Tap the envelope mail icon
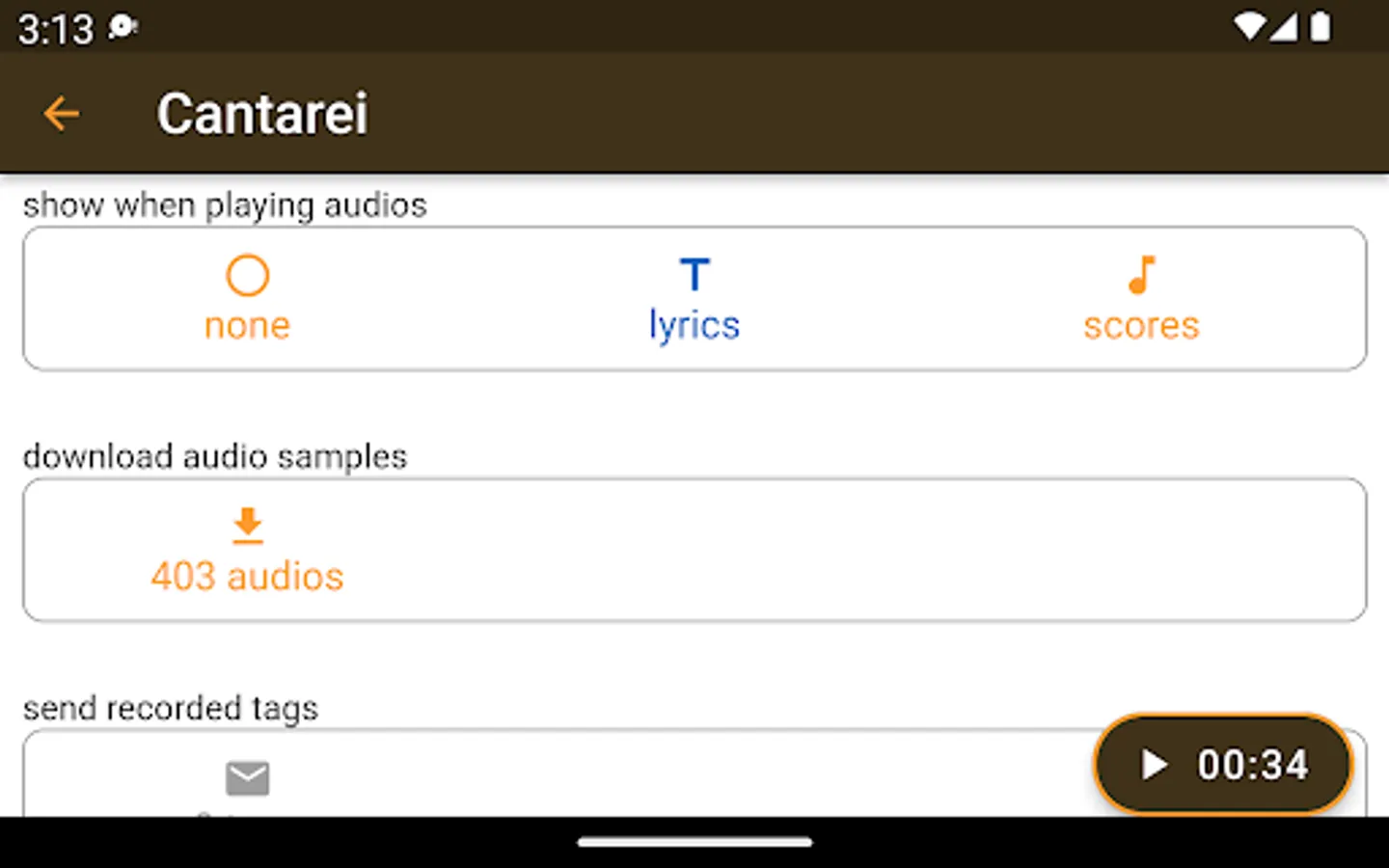 click(x=247, y=778)
